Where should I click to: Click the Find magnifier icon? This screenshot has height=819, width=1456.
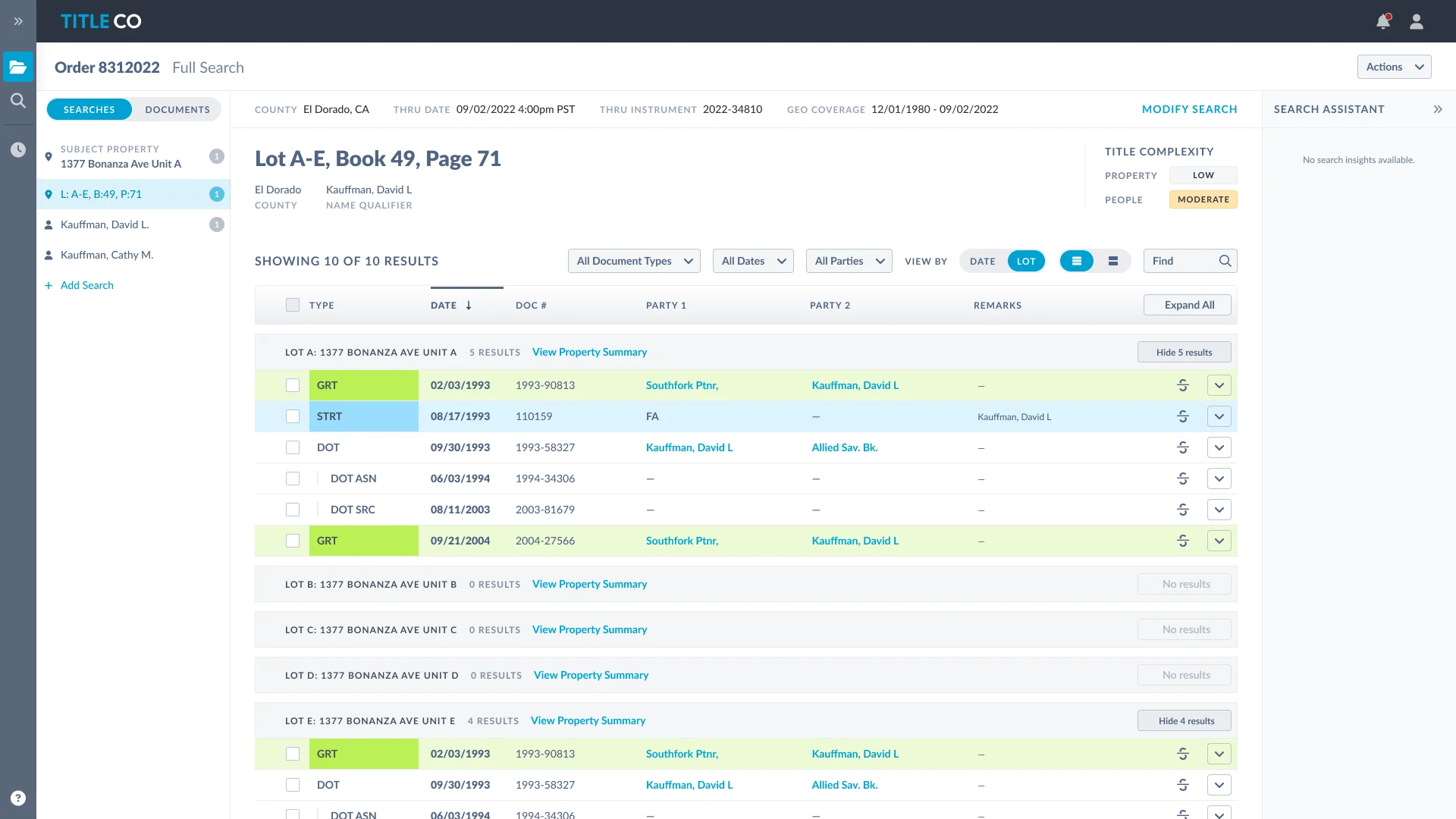point(1225,261)
